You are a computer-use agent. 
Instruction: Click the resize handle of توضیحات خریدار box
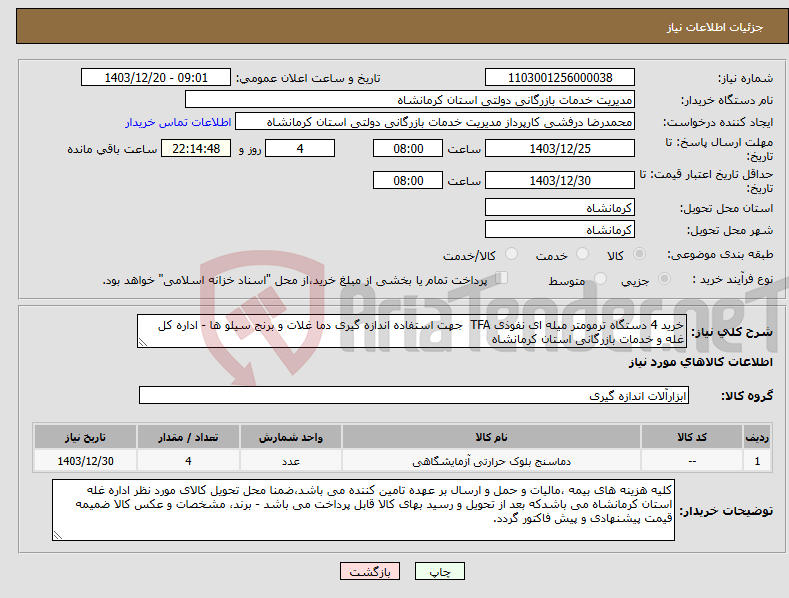coord(58,535)
